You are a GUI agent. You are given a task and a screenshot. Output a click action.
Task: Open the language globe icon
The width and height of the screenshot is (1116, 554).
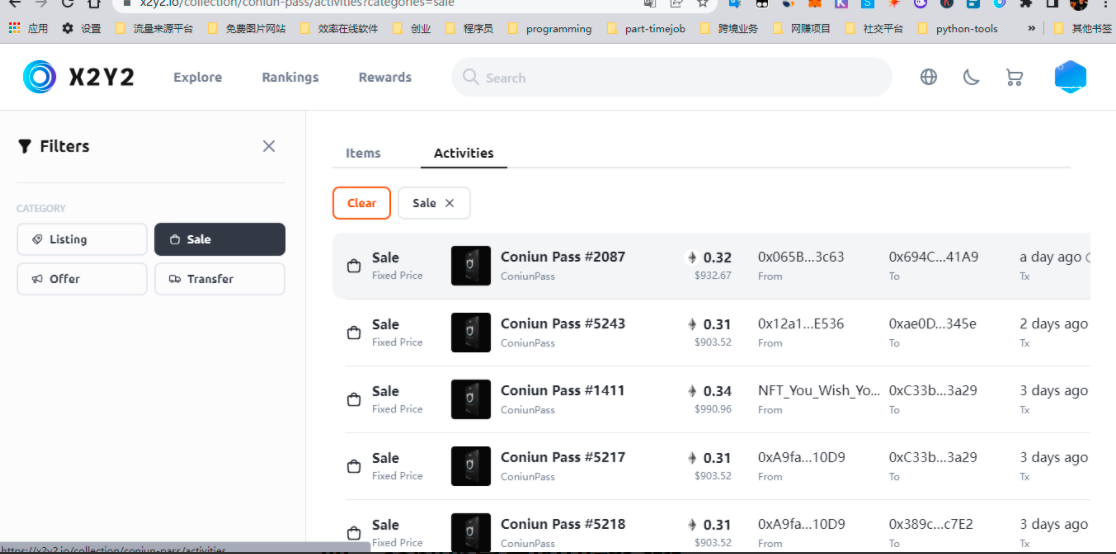click(928, 77)
